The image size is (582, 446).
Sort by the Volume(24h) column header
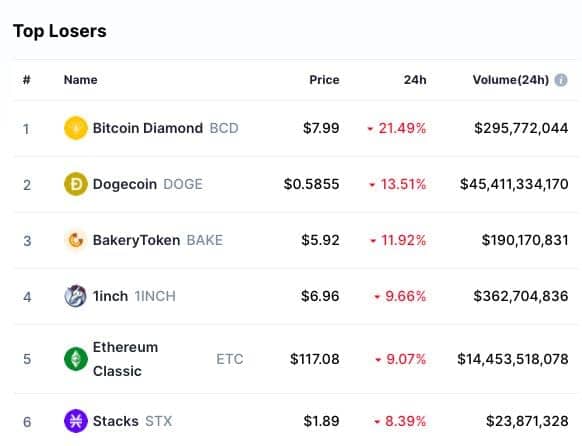511,80
